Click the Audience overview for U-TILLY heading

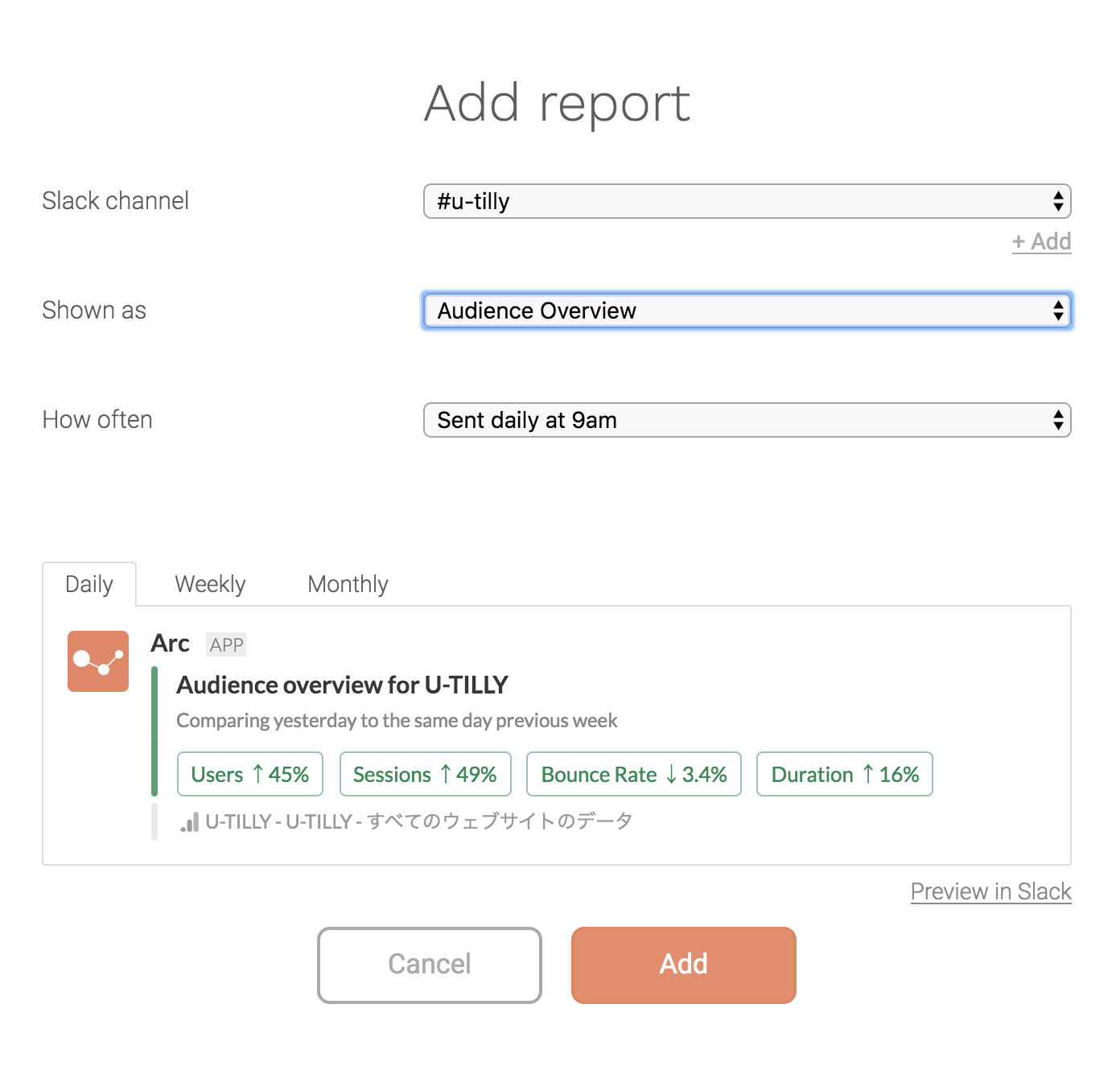pos(342,685)
